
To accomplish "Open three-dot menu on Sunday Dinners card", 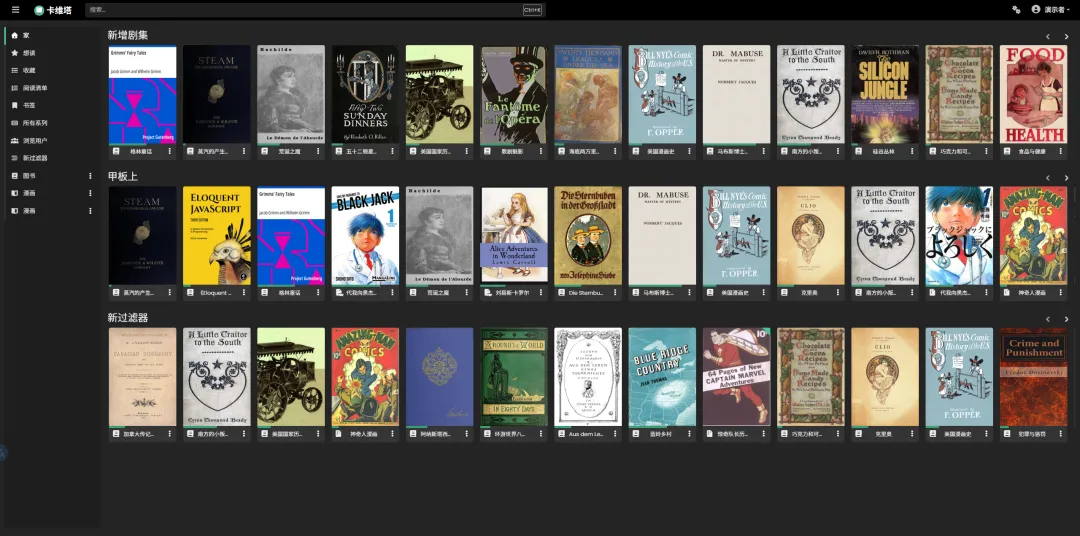I will point(393,151).
